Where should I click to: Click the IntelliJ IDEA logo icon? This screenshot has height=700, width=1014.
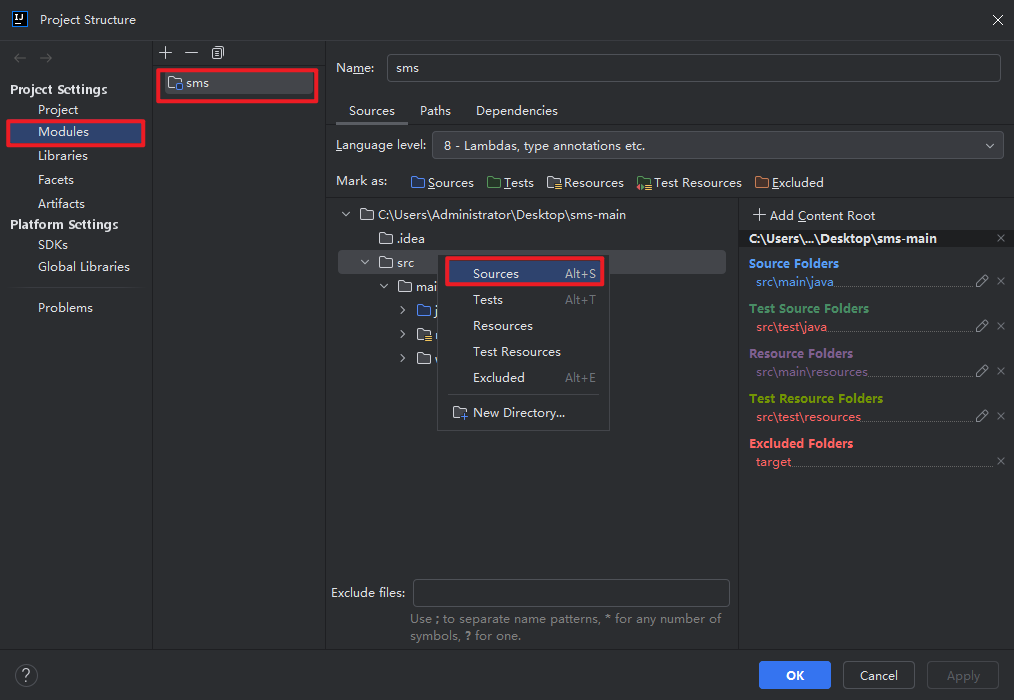click(x=20, y=19)
